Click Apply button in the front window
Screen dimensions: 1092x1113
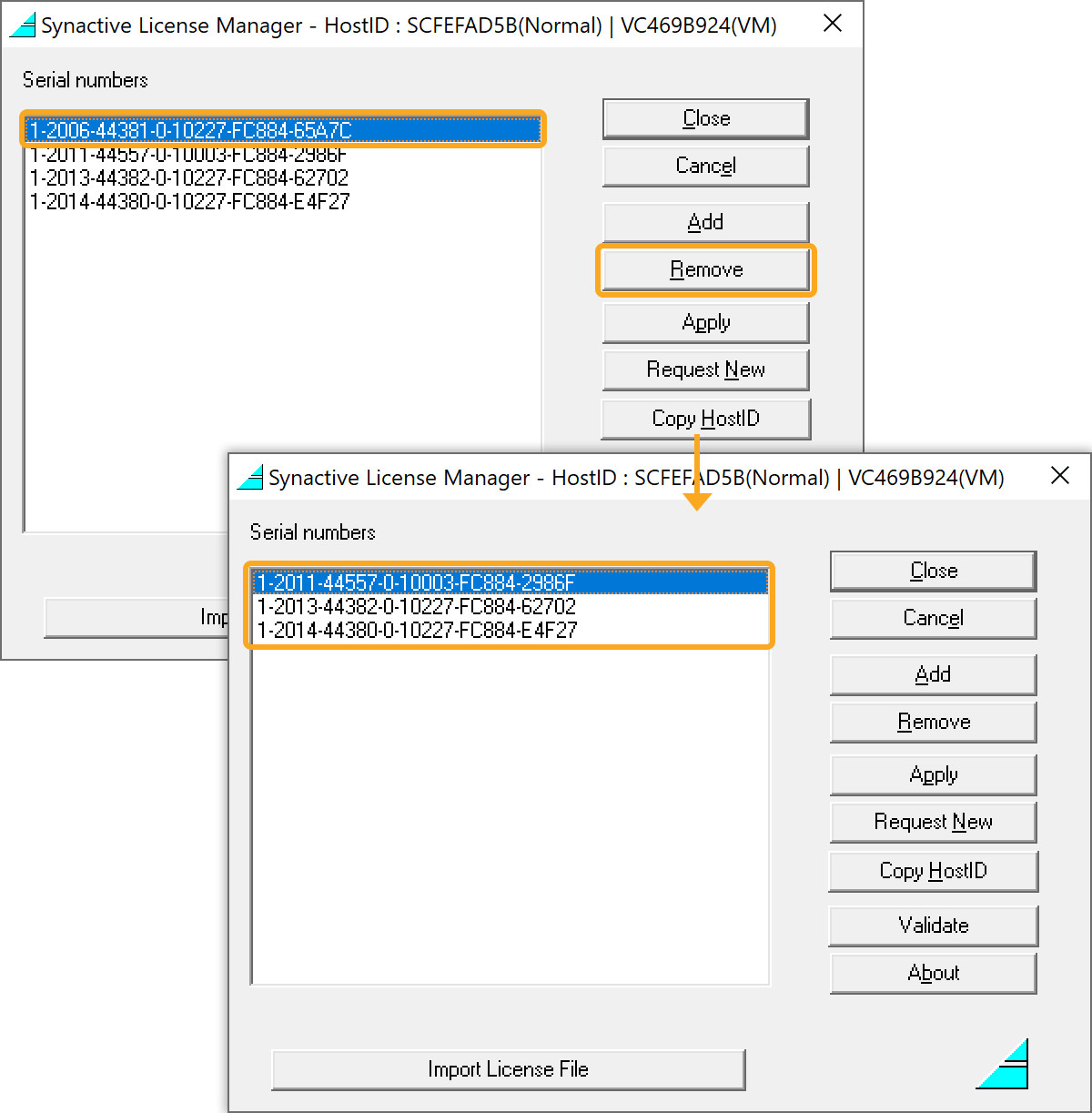934,775
